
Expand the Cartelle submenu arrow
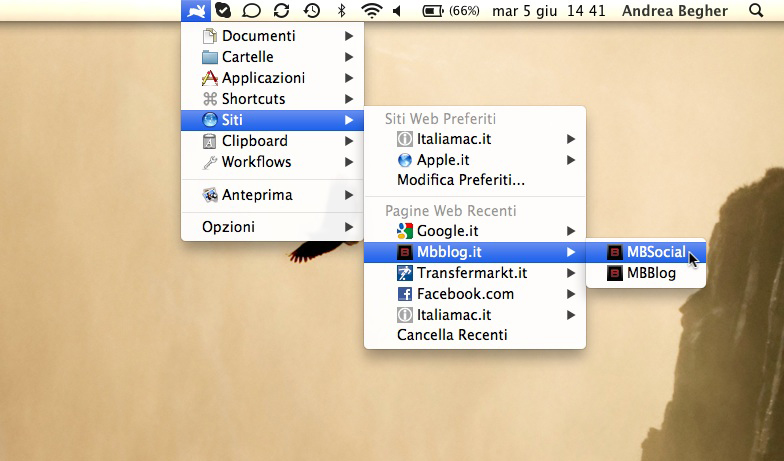(x=349, y=57)
